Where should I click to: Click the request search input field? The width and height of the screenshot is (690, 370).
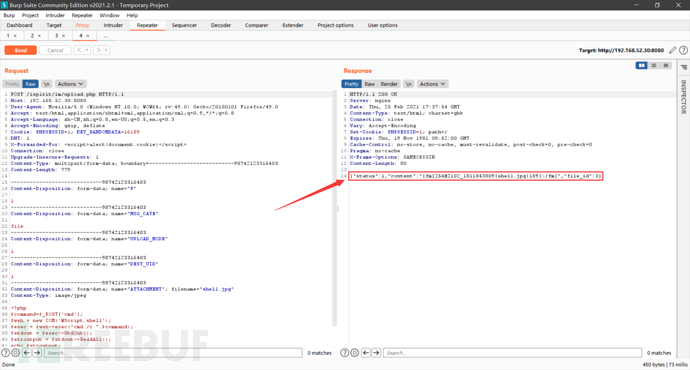[x=173, y=353]
